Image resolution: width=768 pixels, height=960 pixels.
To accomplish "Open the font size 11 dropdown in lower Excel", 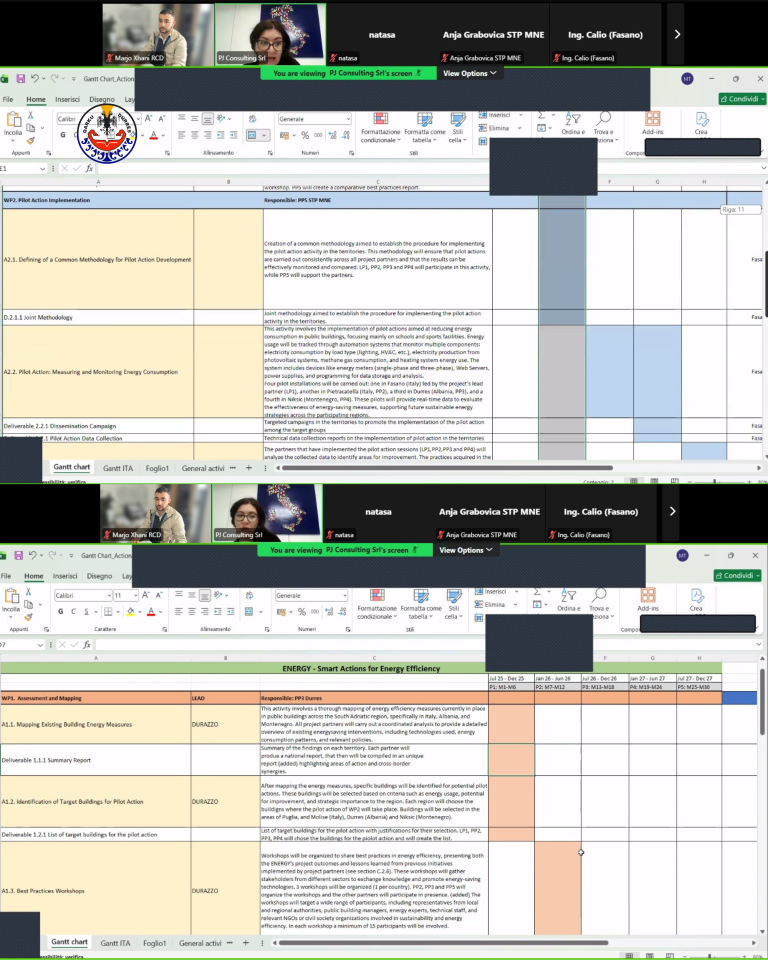I will tap(135, 595).
